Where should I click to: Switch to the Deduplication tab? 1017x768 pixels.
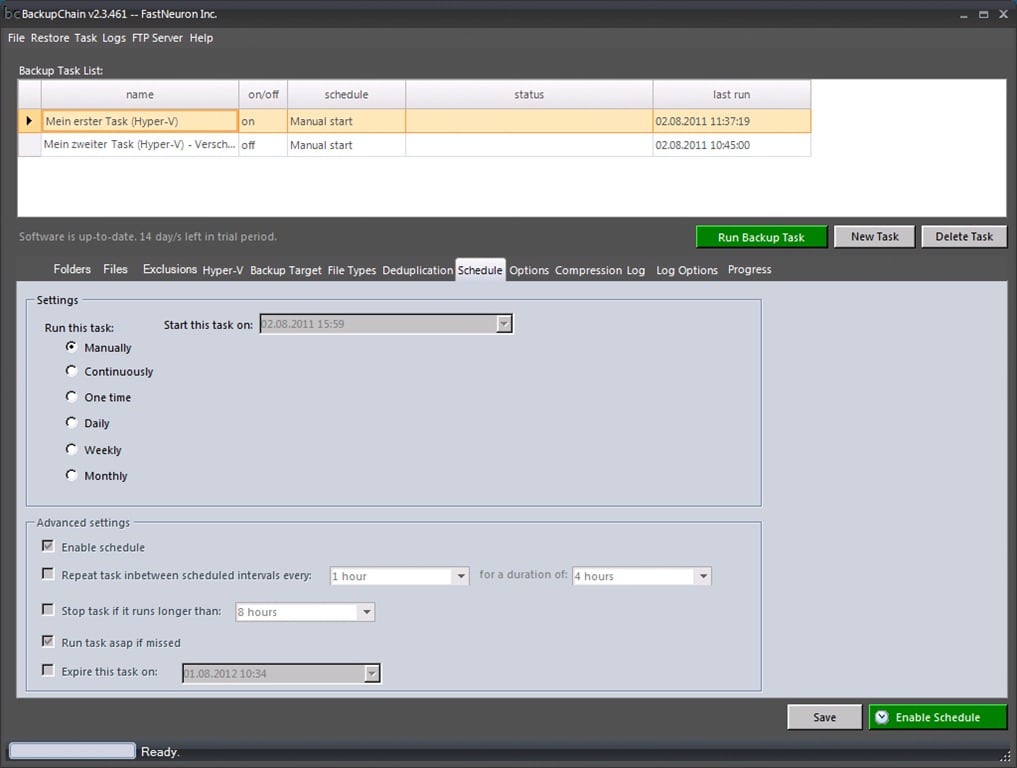click(x=418, y=270)
